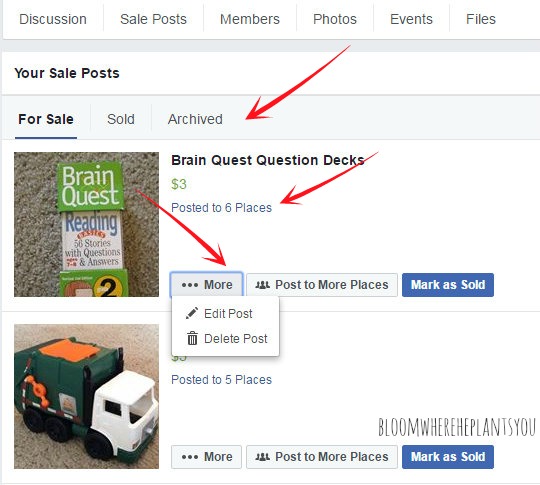Switch to the Sold tab
Viewport: 540px width, 485px height.
click(x=121, y=119)
